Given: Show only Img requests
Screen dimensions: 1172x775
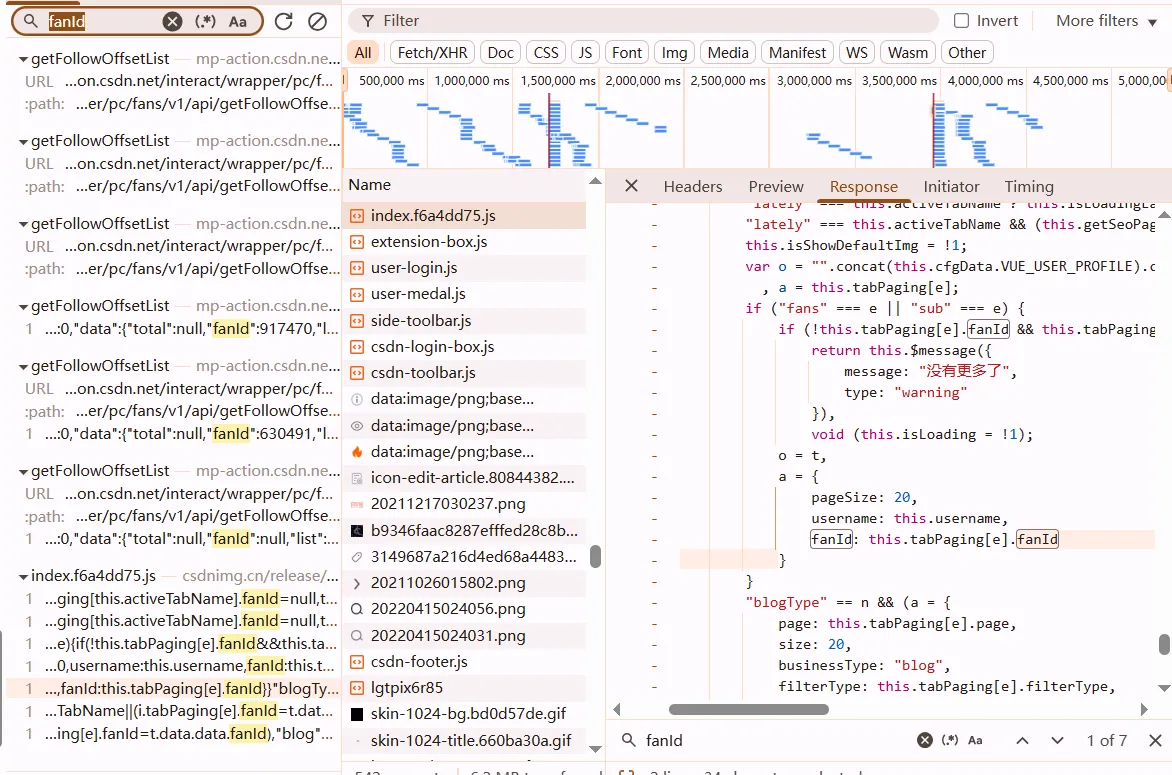Looking at the screenshot, I should [674, 53].
